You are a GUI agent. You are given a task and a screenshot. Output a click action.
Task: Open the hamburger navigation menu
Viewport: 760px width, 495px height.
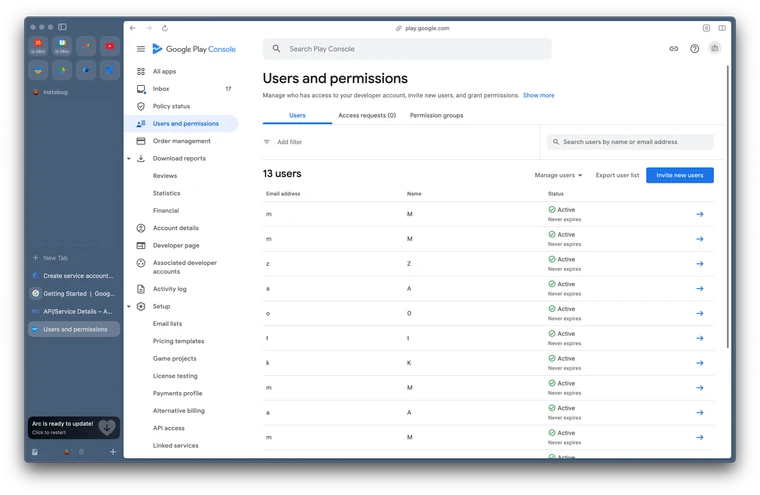141,49
